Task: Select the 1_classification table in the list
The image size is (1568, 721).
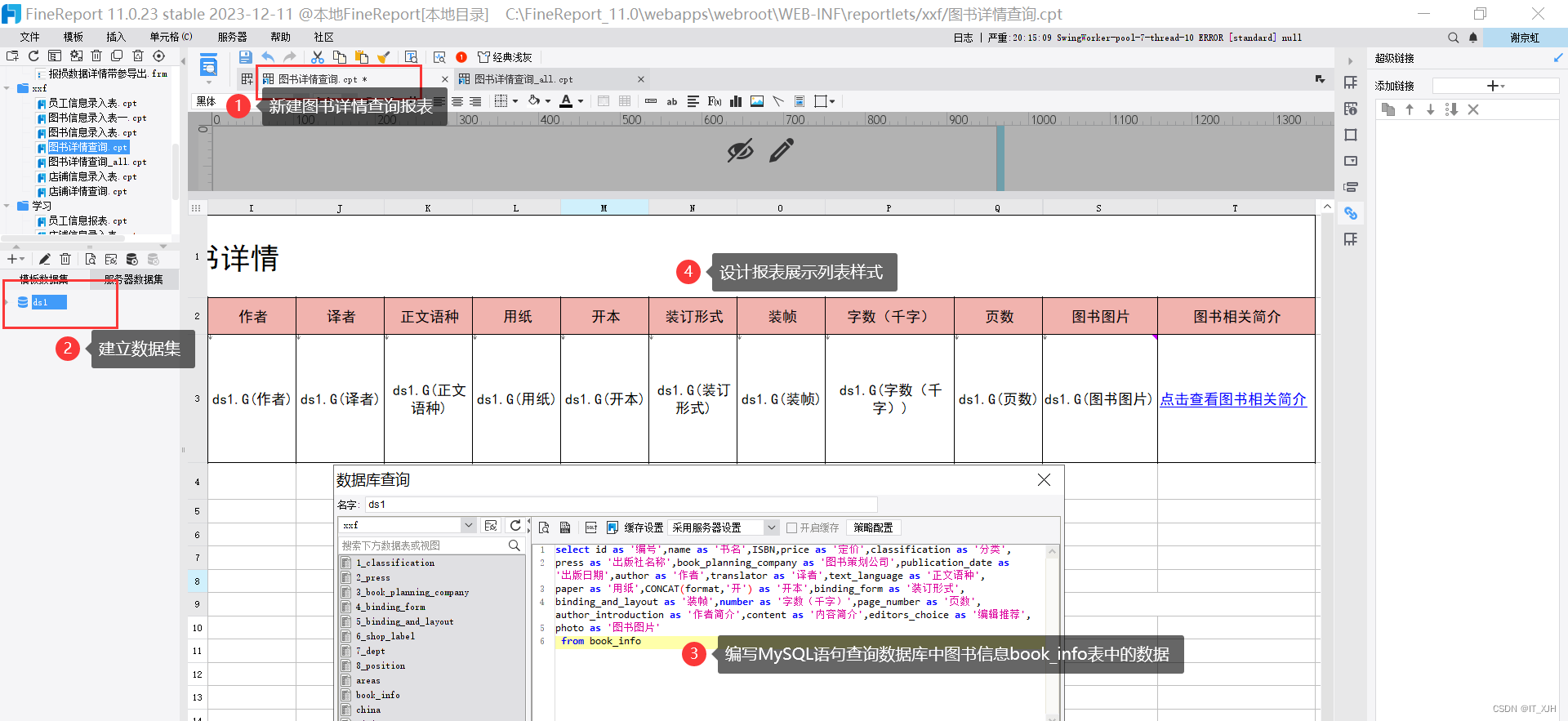Action: pos(395,563)
